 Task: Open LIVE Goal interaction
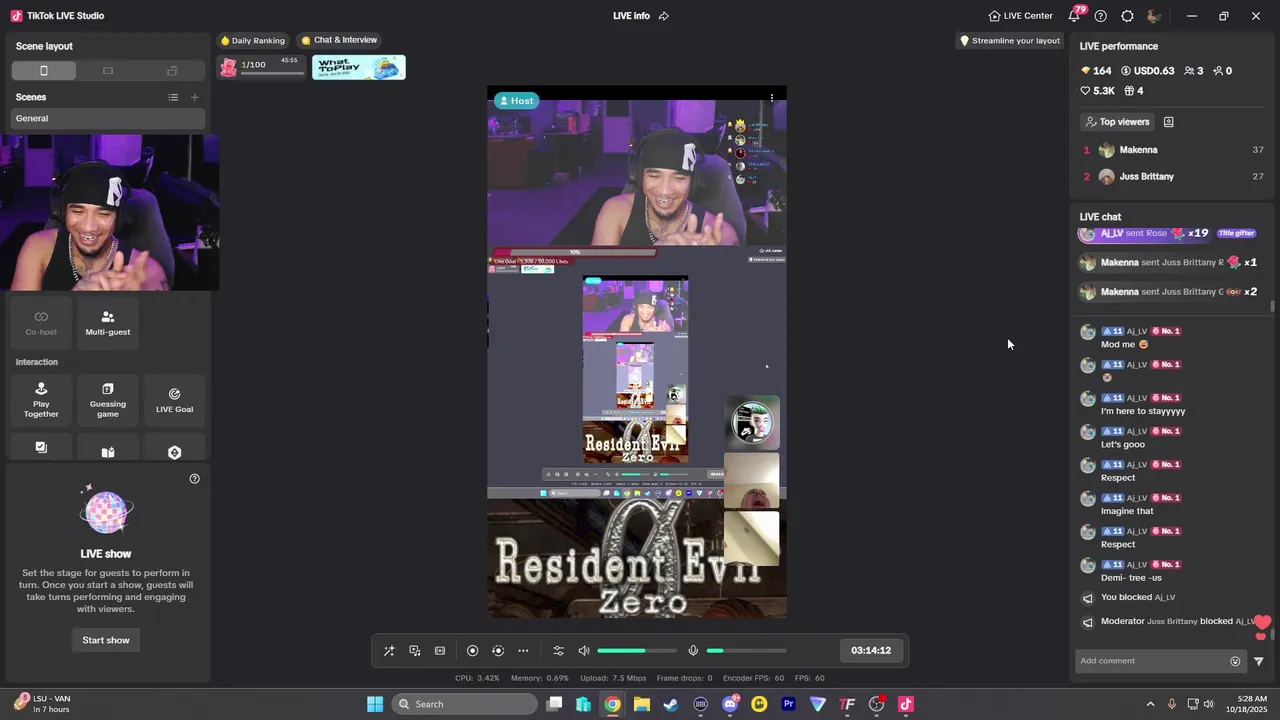click(x=174, y=400)
